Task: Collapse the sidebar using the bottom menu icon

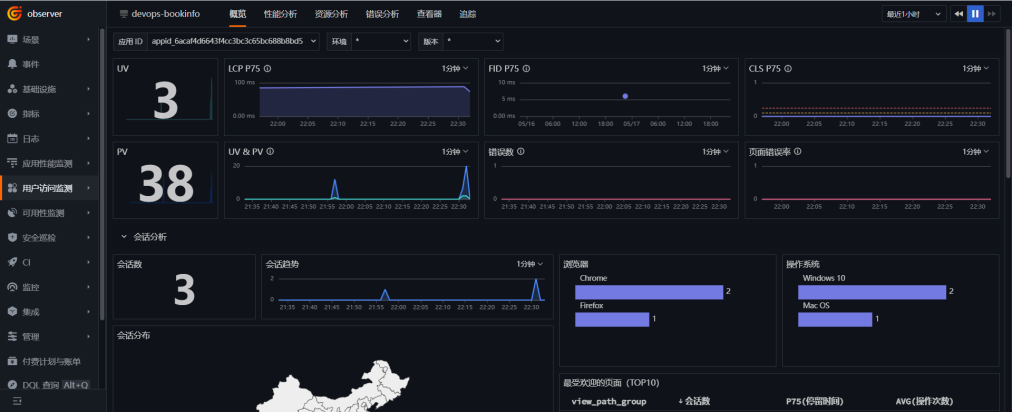Action: pos(17,402)
